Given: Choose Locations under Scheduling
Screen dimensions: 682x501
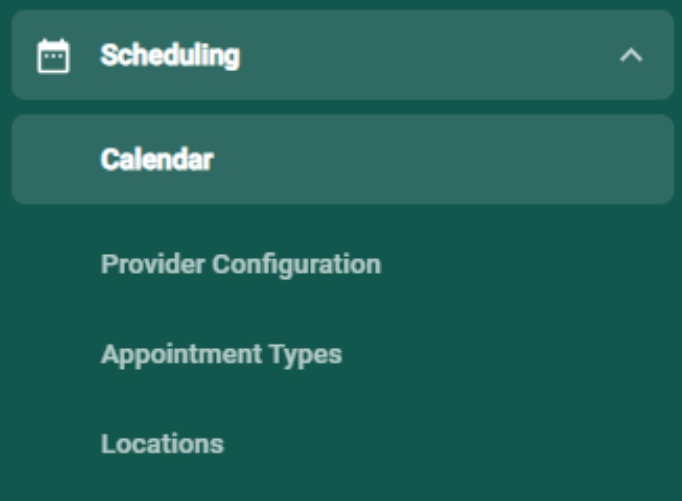Looking at the screenshot, I should click(x=162, y=444).
